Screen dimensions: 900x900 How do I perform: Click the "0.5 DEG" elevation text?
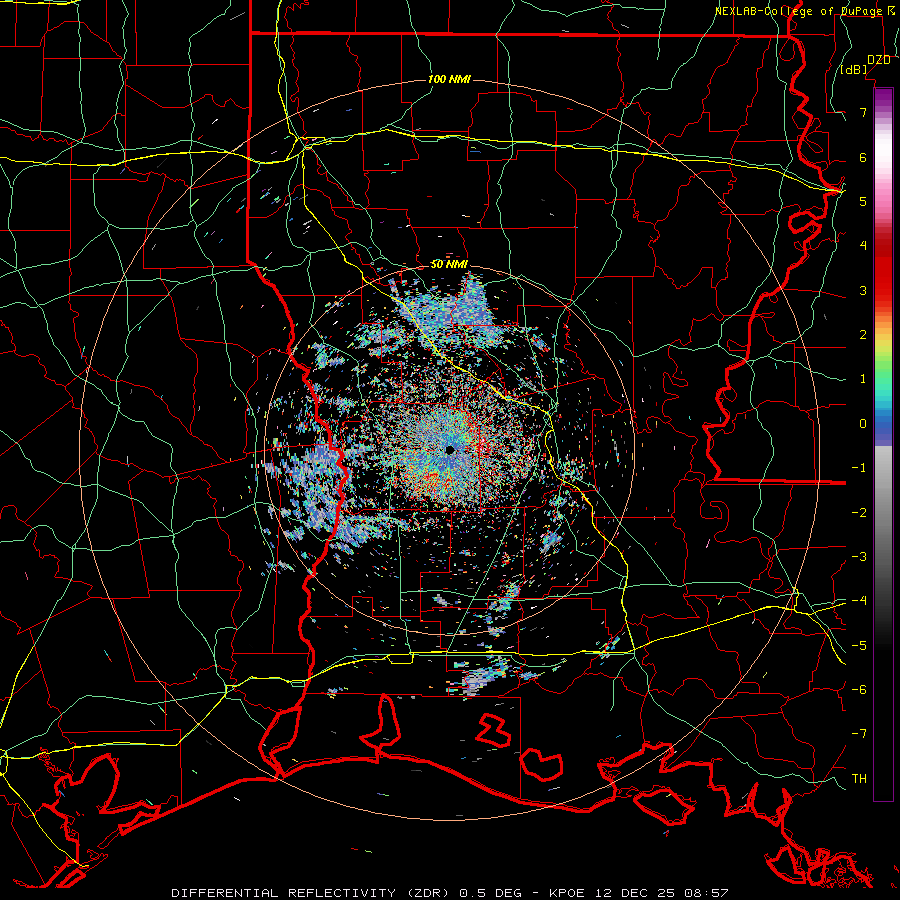[491, 893]
